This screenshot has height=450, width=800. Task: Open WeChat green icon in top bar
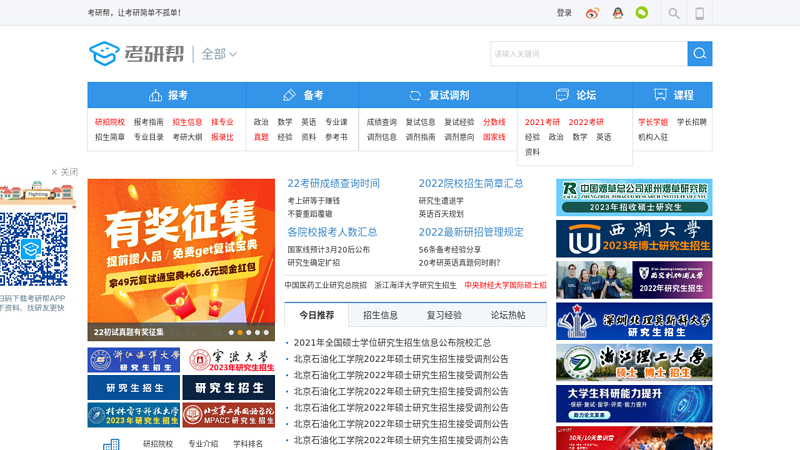[x=642, y=13]
